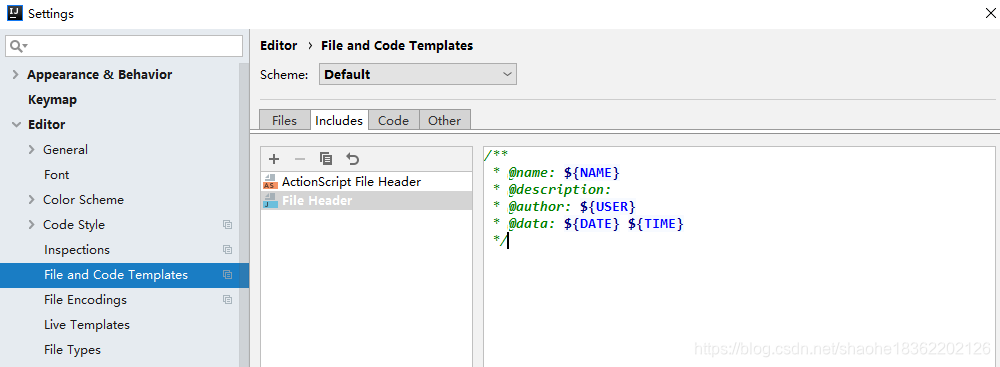Viewport: 1000px width, 367px height.
Task: Expand the General node
Action: point(32,150)
